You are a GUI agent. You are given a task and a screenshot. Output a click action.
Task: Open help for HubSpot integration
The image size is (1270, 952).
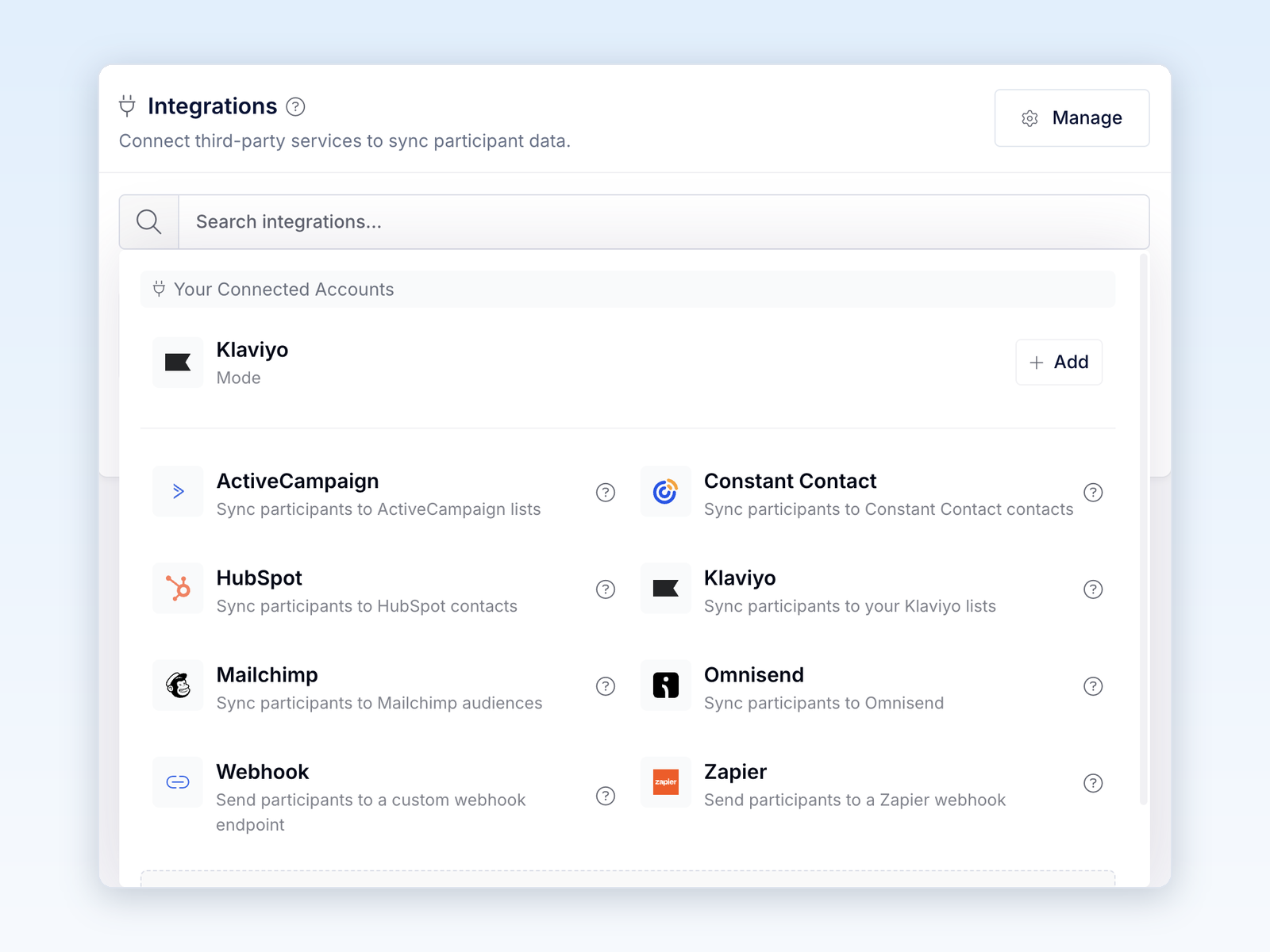click(x=606, y=589)
